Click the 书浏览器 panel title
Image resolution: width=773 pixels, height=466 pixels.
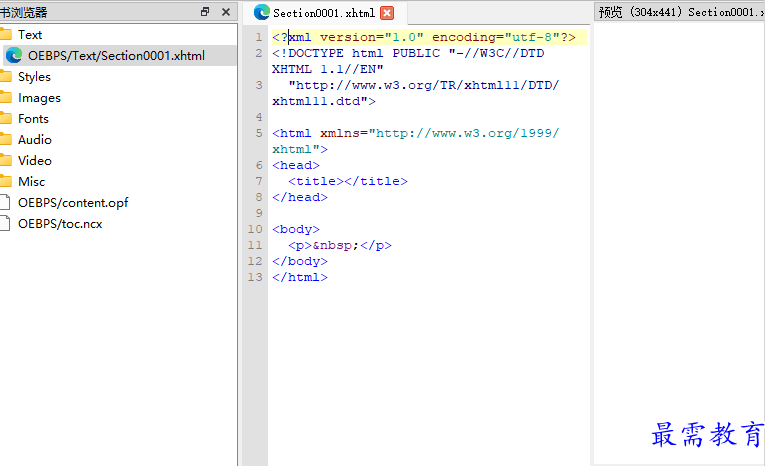click(x=23, y=12)
